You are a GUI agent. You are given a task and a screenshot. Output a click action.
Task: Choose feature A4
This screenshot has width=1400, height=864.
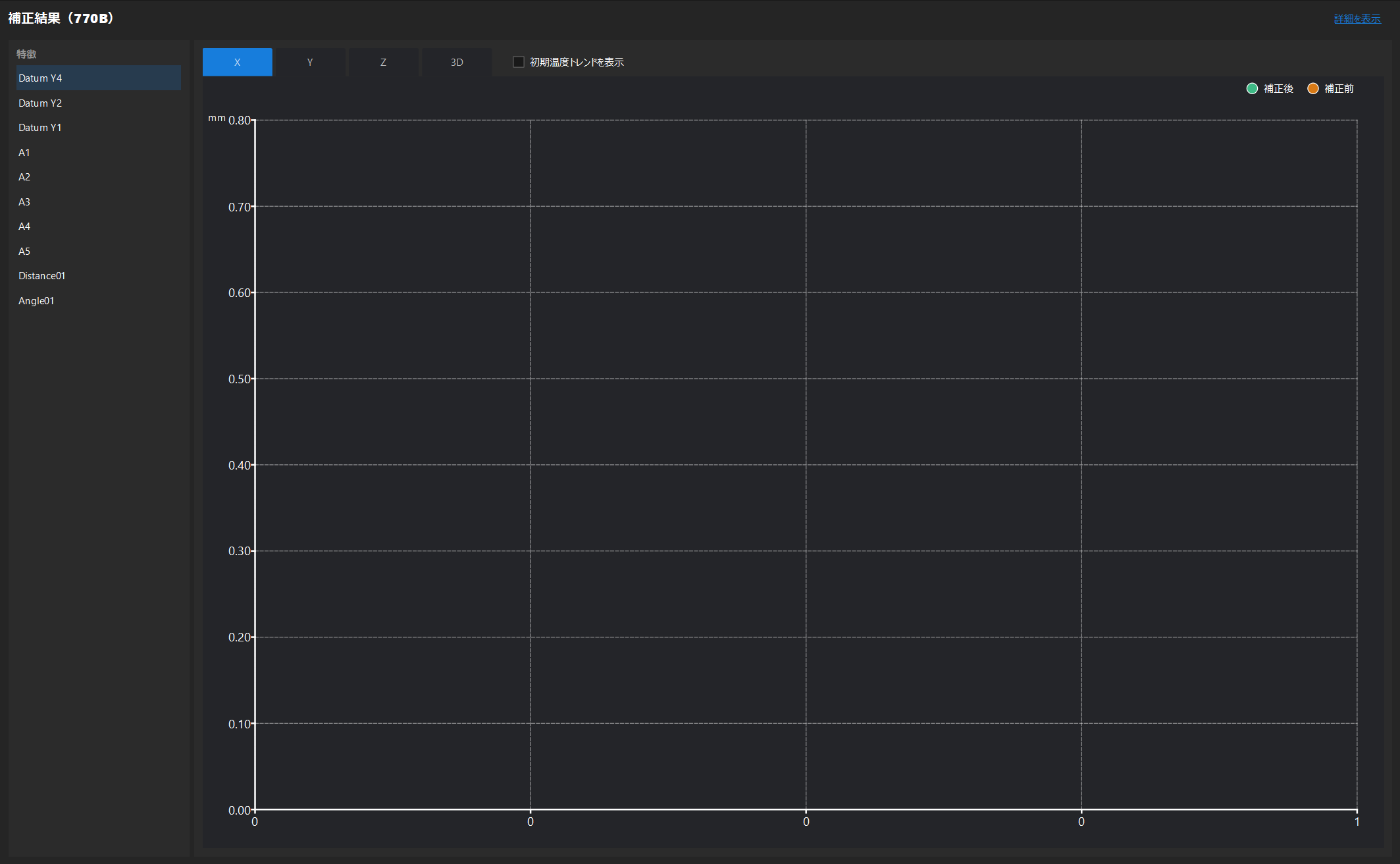(99, 226)
